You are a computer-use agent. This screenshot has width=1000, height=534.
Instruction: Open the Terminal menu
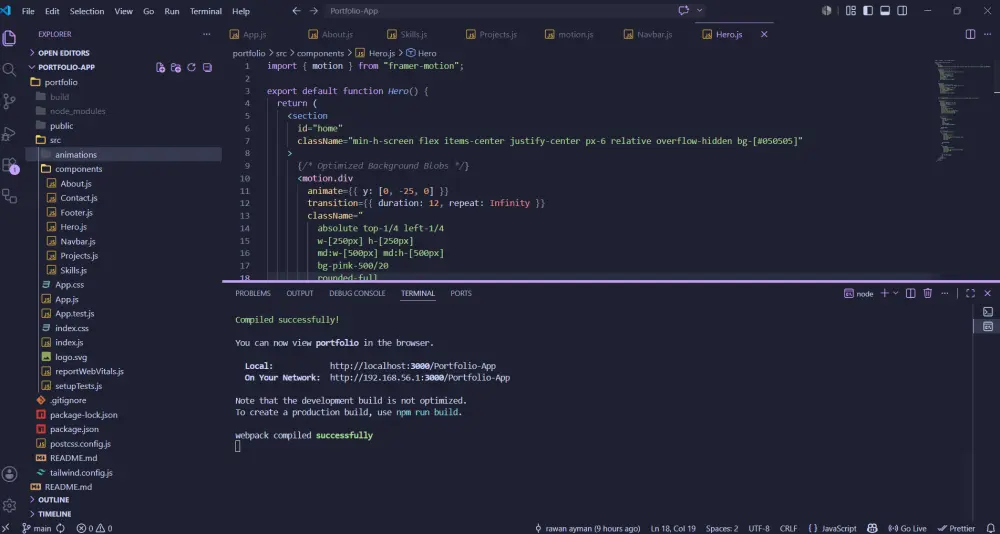[206, 11]
